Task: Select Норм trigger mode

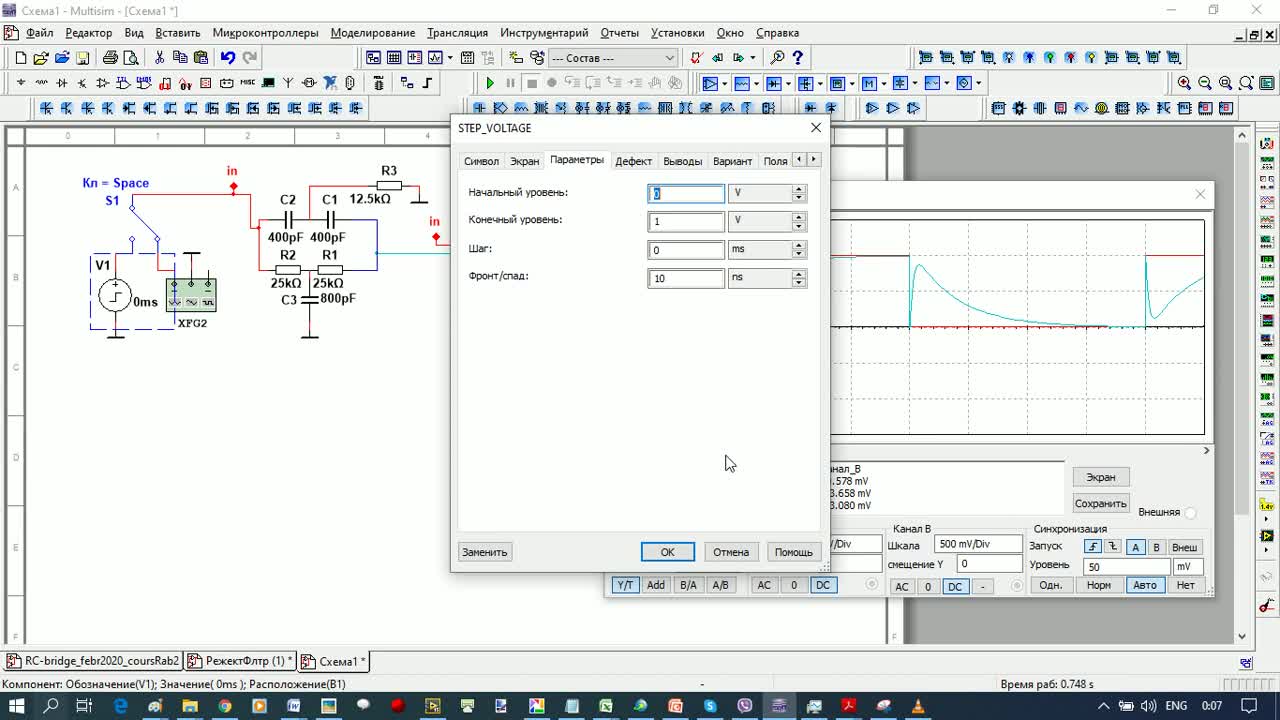Action: point(1098,585)
